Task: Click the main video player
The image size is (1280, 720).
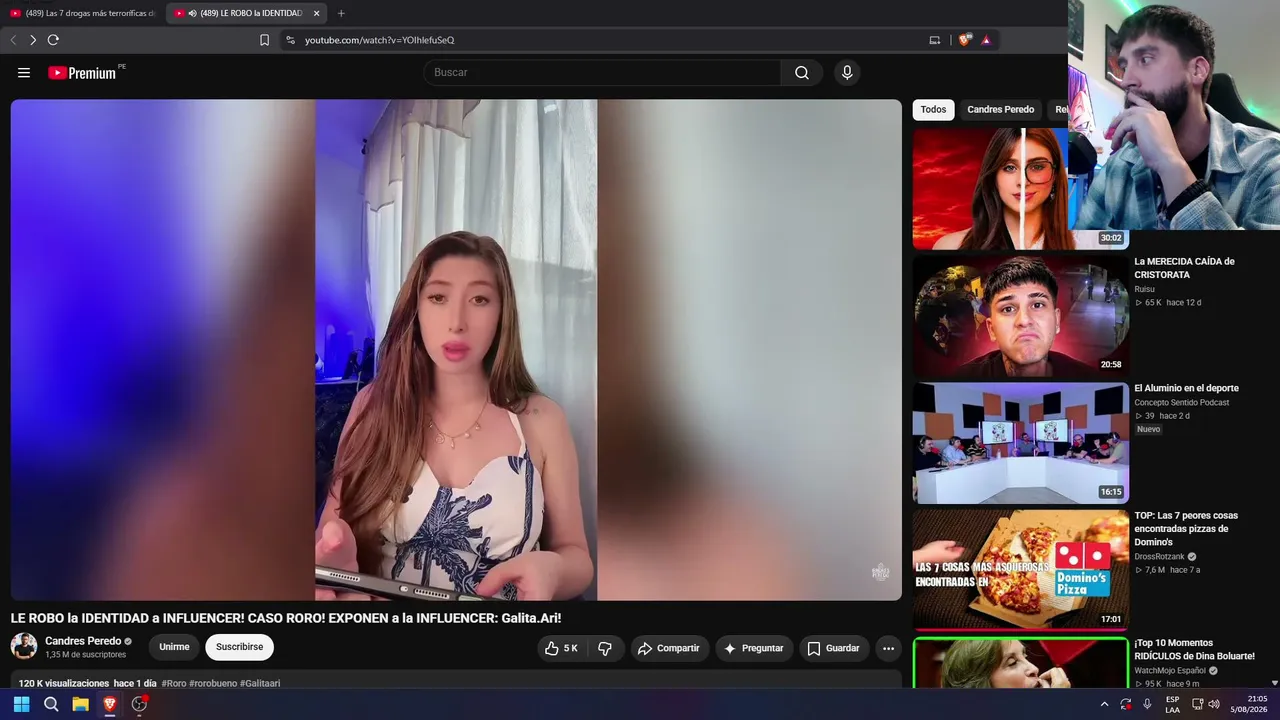Action: (x=456, y=350)
